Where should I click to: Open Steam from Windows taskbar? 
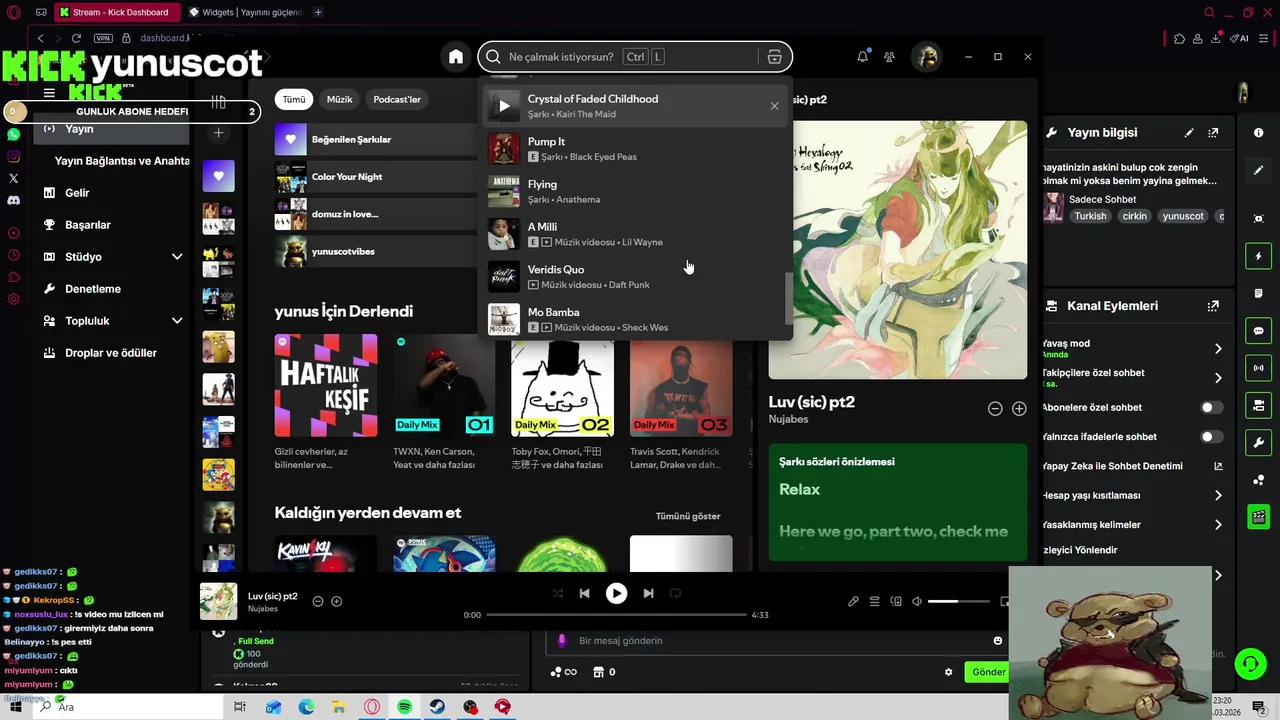tap(437, 707)
